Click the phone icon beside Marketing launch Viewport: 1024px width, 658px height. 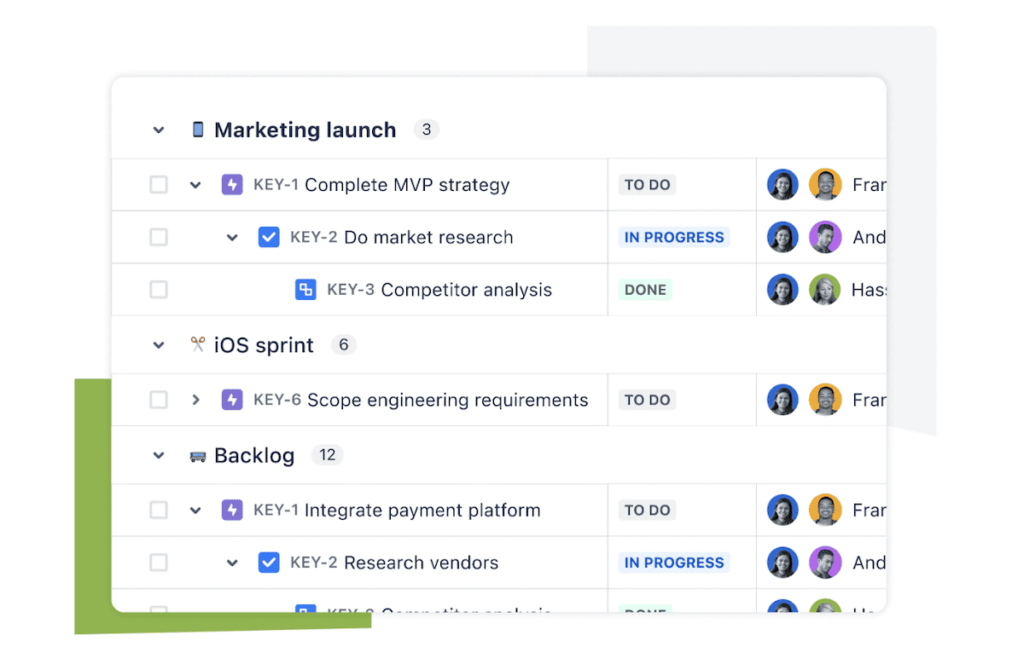click(198, 130)
